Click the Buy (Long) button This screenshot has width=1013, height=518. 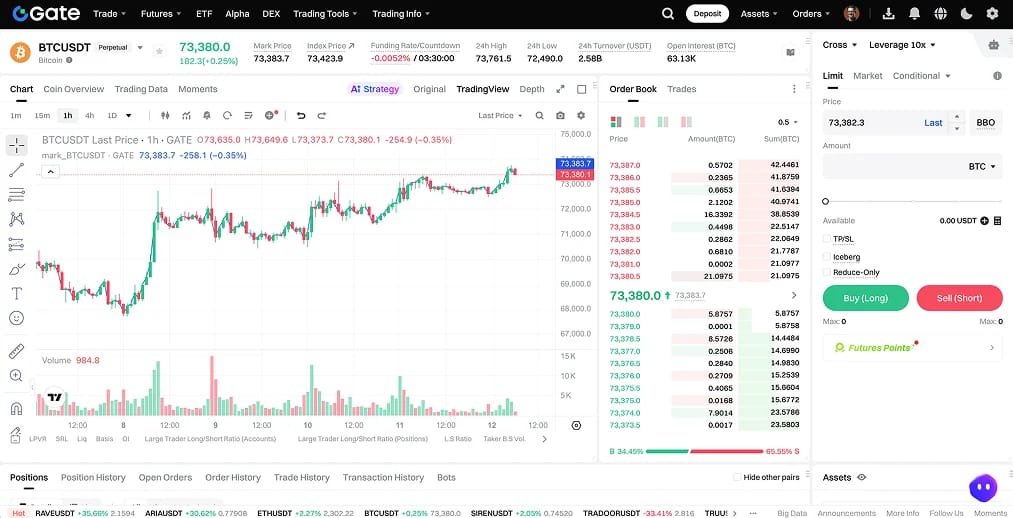866,298
